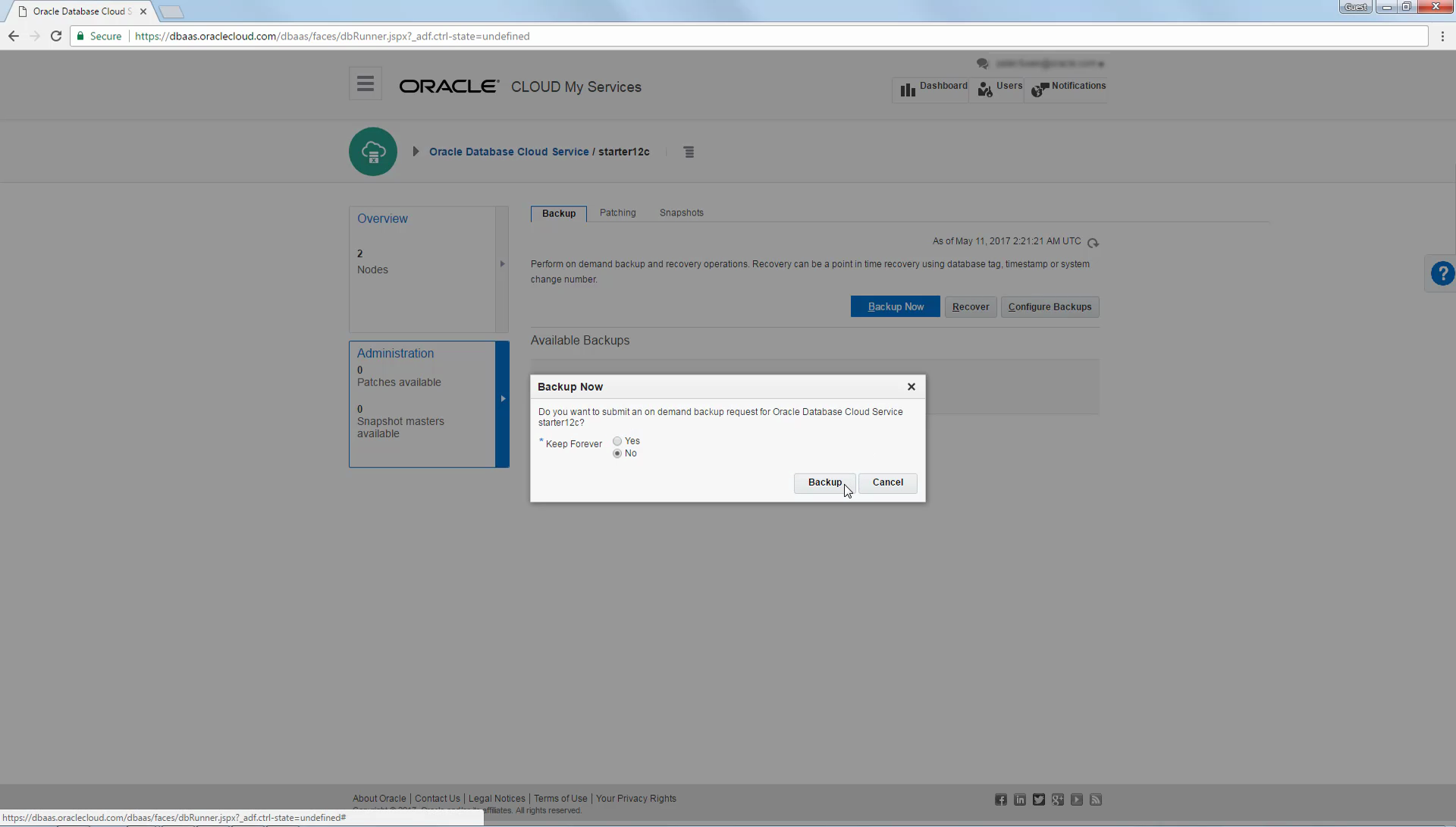Open the blue help question mark
The height and width of the screenshot is (827, 1456).
pyautogui.click(x=1442, y=273)
